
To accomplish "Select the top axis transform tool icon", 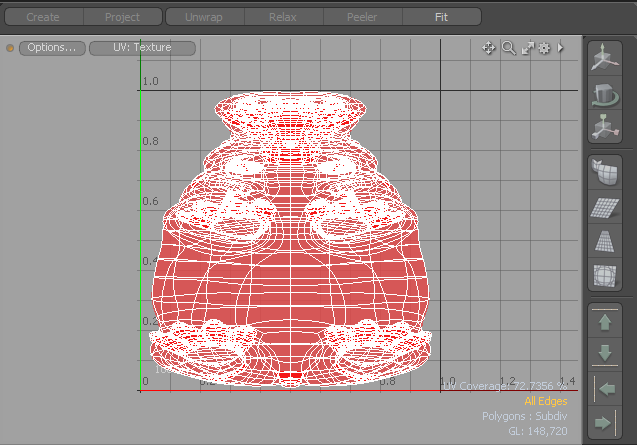I will (603, 59).
